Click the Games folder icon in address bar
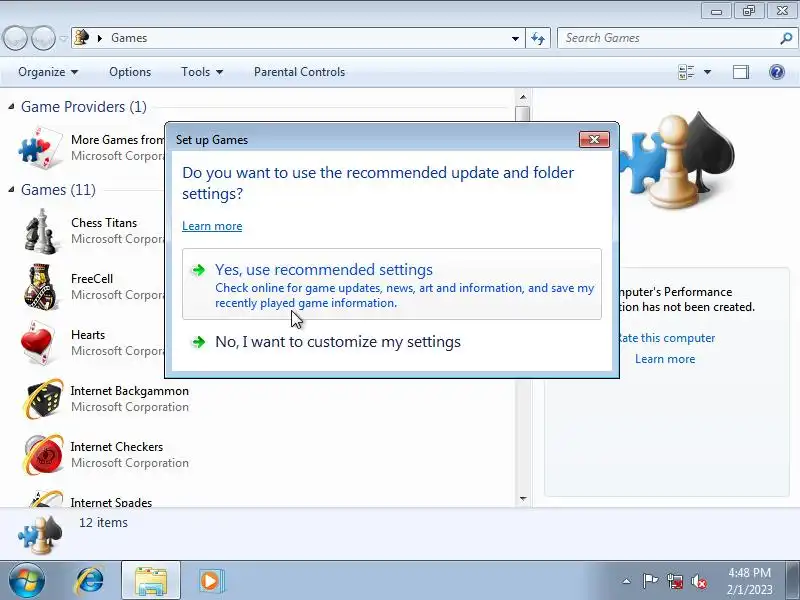 tap(82, 38)
